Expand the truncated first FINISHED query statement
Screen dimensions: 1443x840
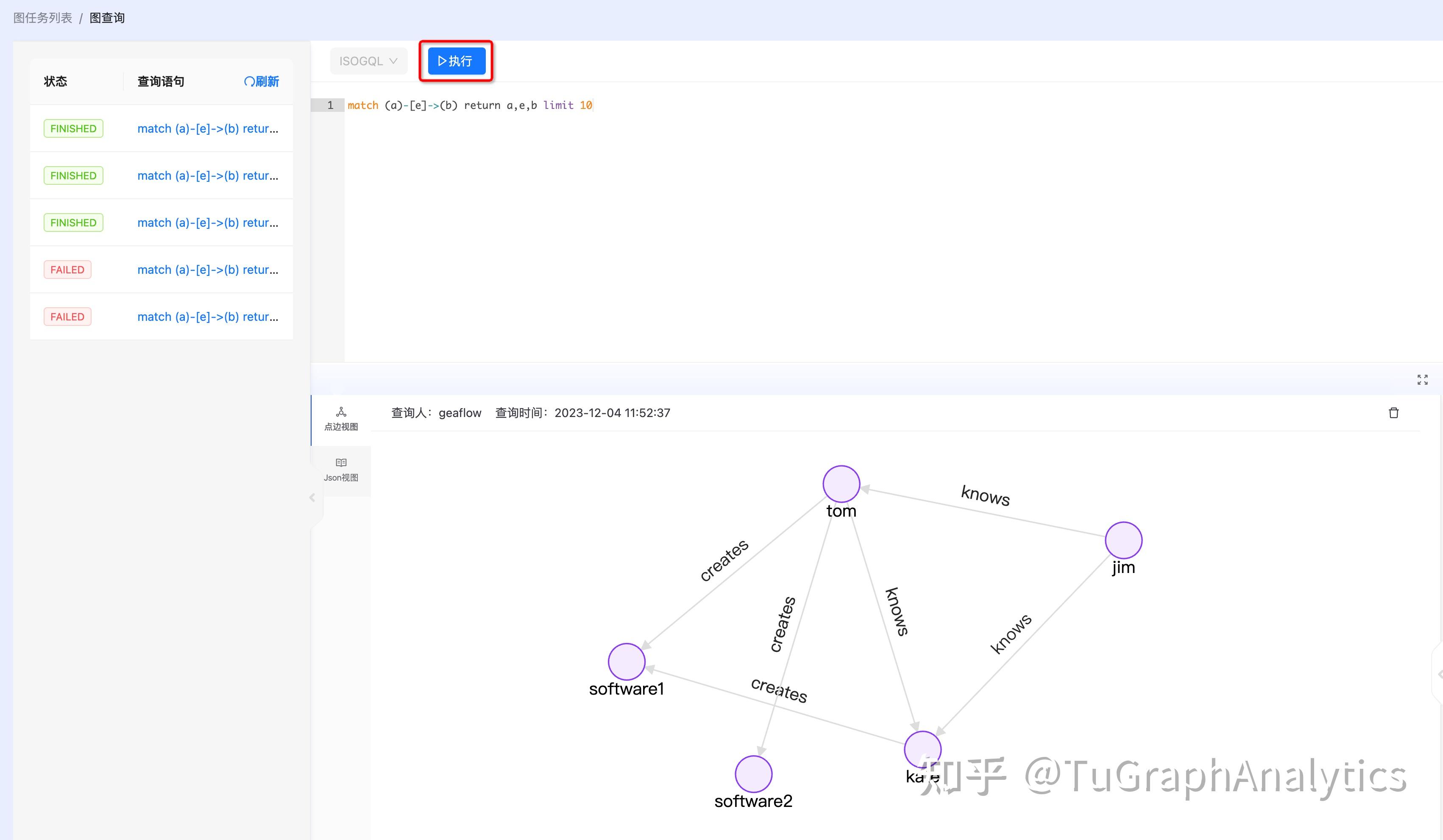point(209,128)
